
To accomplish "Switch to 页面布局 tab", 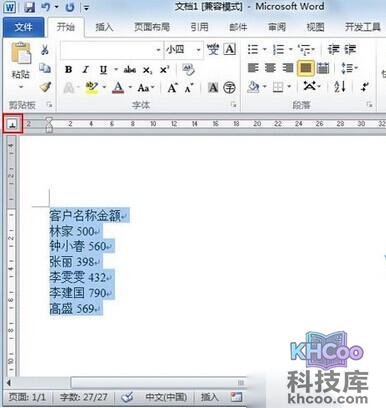I will 152,27.
